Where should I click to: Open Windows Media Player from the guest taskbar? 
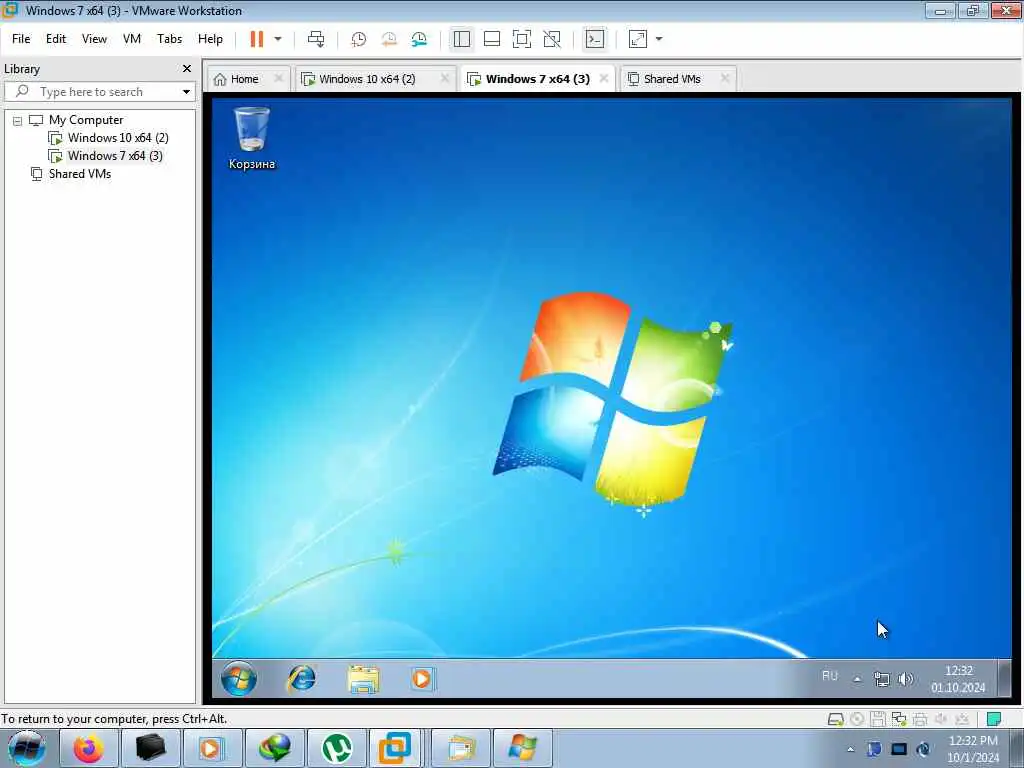(422, 679)
